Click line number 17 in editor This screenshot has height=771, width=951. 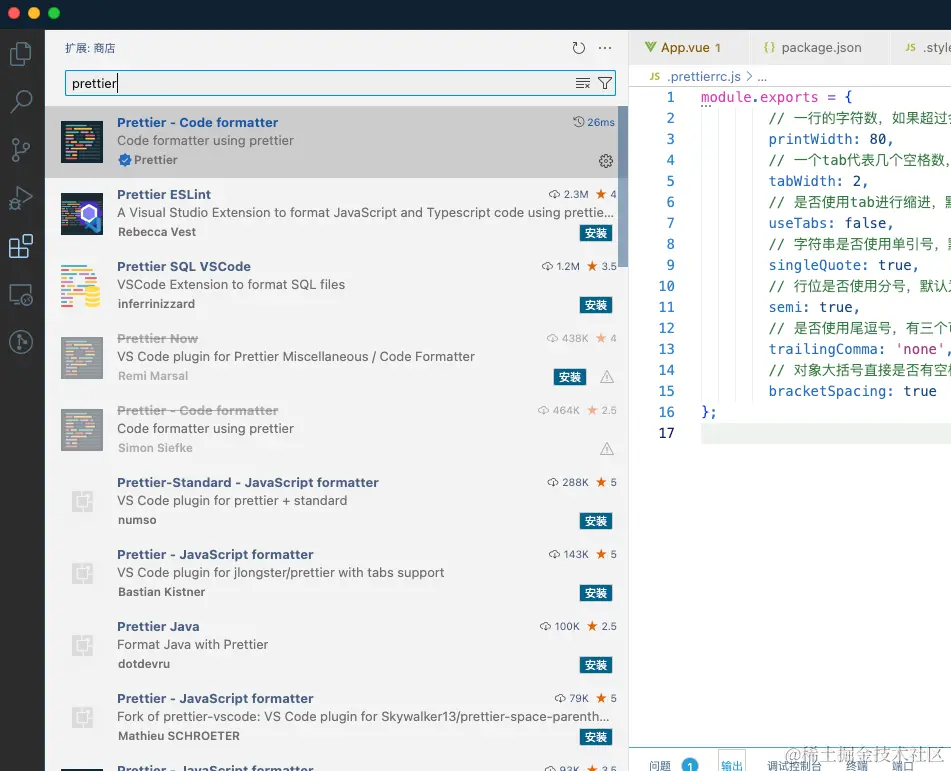click(666, 433)
